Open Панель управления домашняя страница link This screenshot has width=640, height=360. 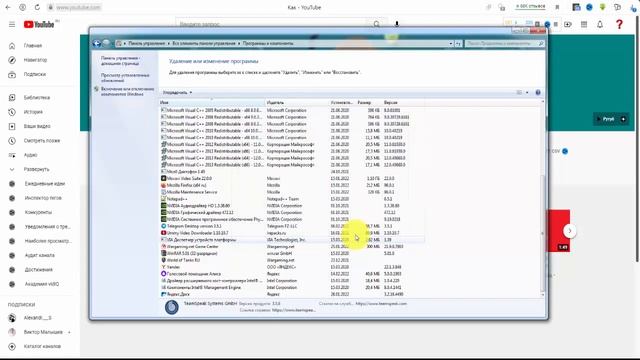120,61
